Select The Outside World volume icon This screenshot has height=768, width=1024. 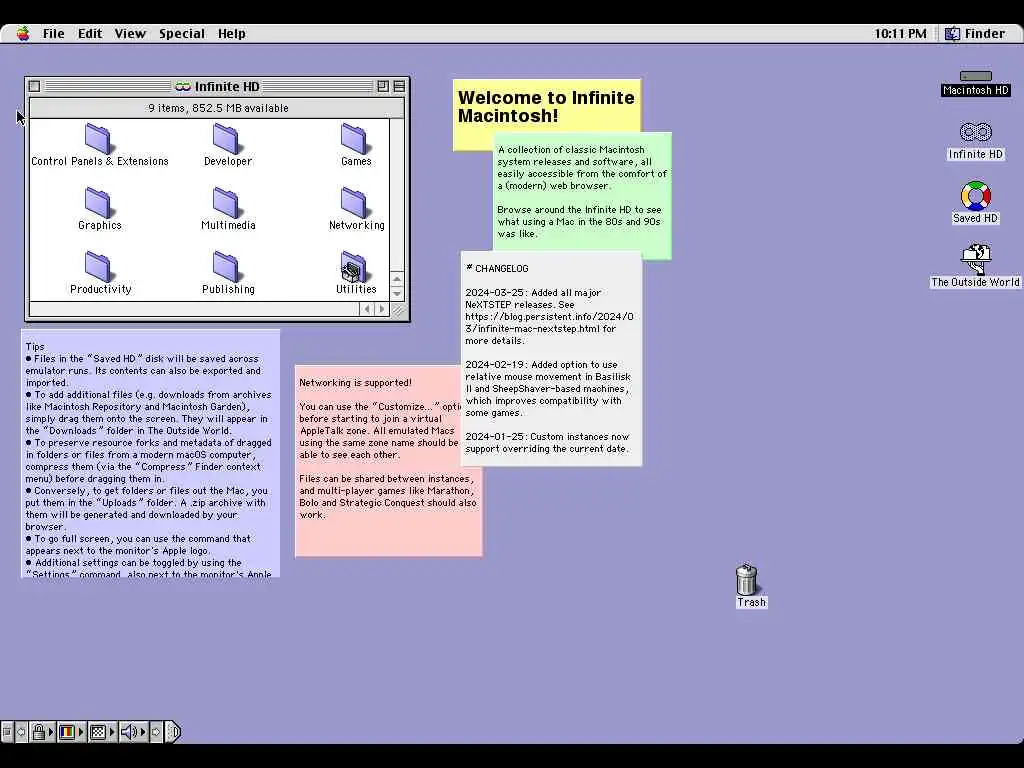click(976, 259)
